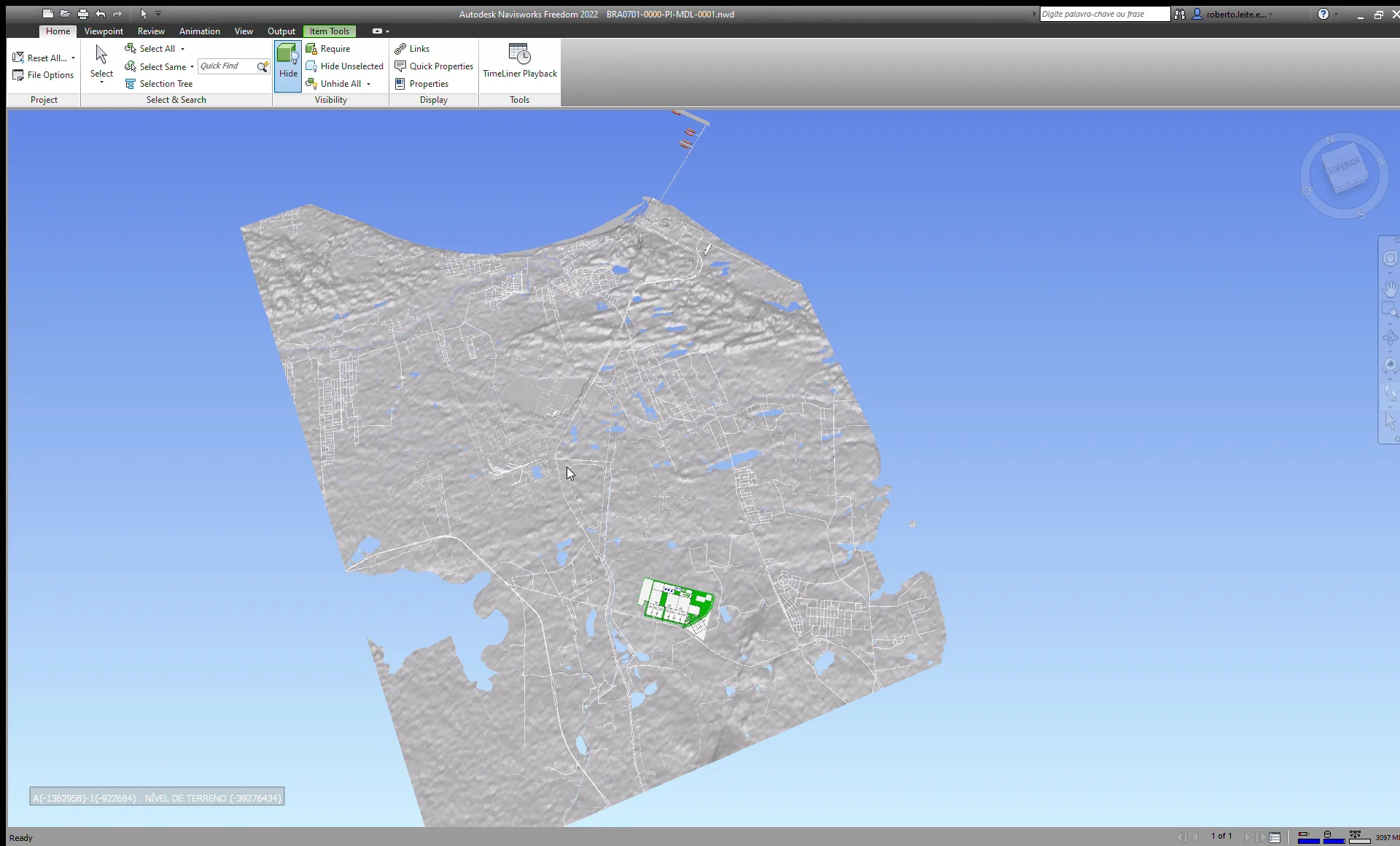Screen dimensions: 1400x846
Task: Activate the Look Around tool
Action: (1390, 365)
